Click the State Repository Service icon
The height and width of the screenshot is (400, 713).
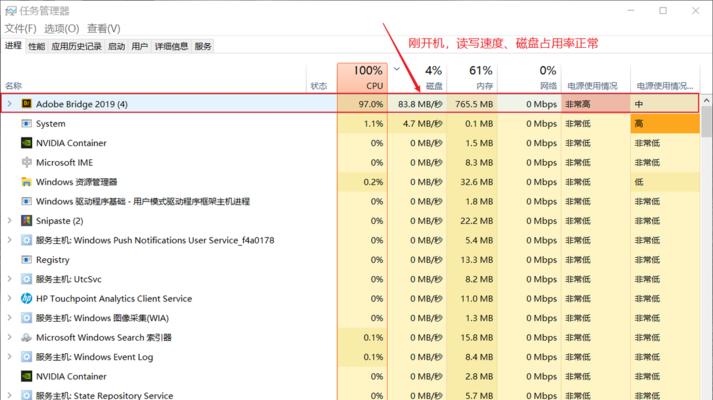(26, 395)
